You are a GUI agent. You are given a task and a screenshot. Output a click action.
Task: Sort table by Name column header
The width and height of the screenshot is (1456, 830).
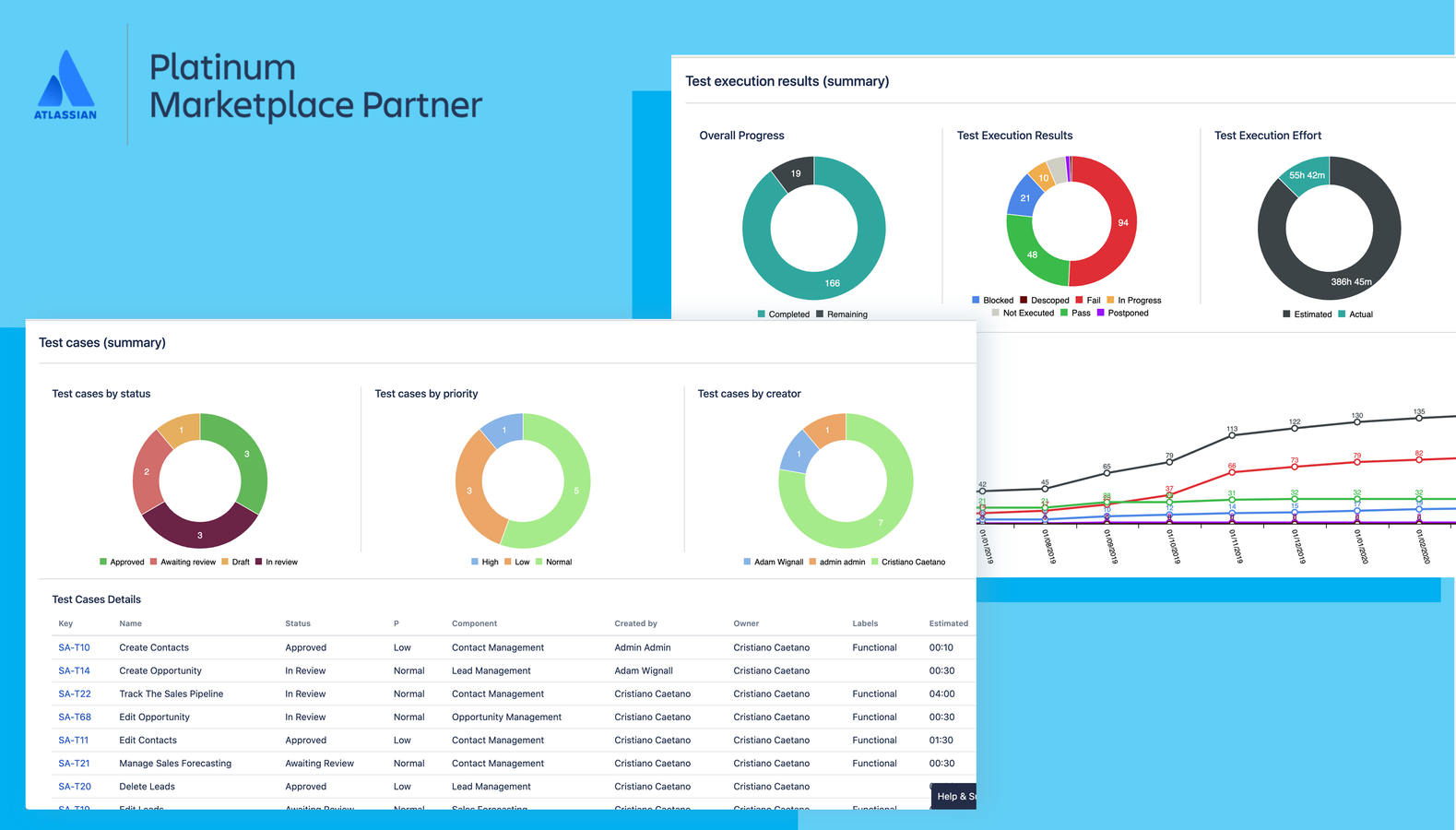pos(130,623)
